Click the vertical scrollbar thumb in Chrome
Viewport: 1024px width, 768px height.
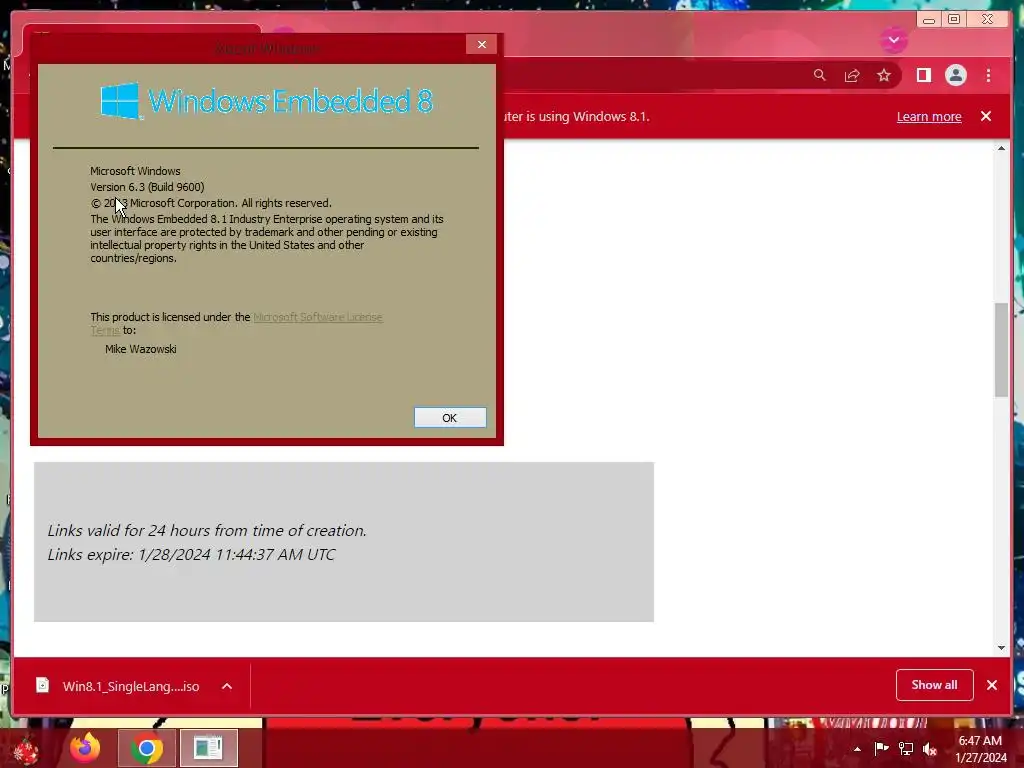1001,349
